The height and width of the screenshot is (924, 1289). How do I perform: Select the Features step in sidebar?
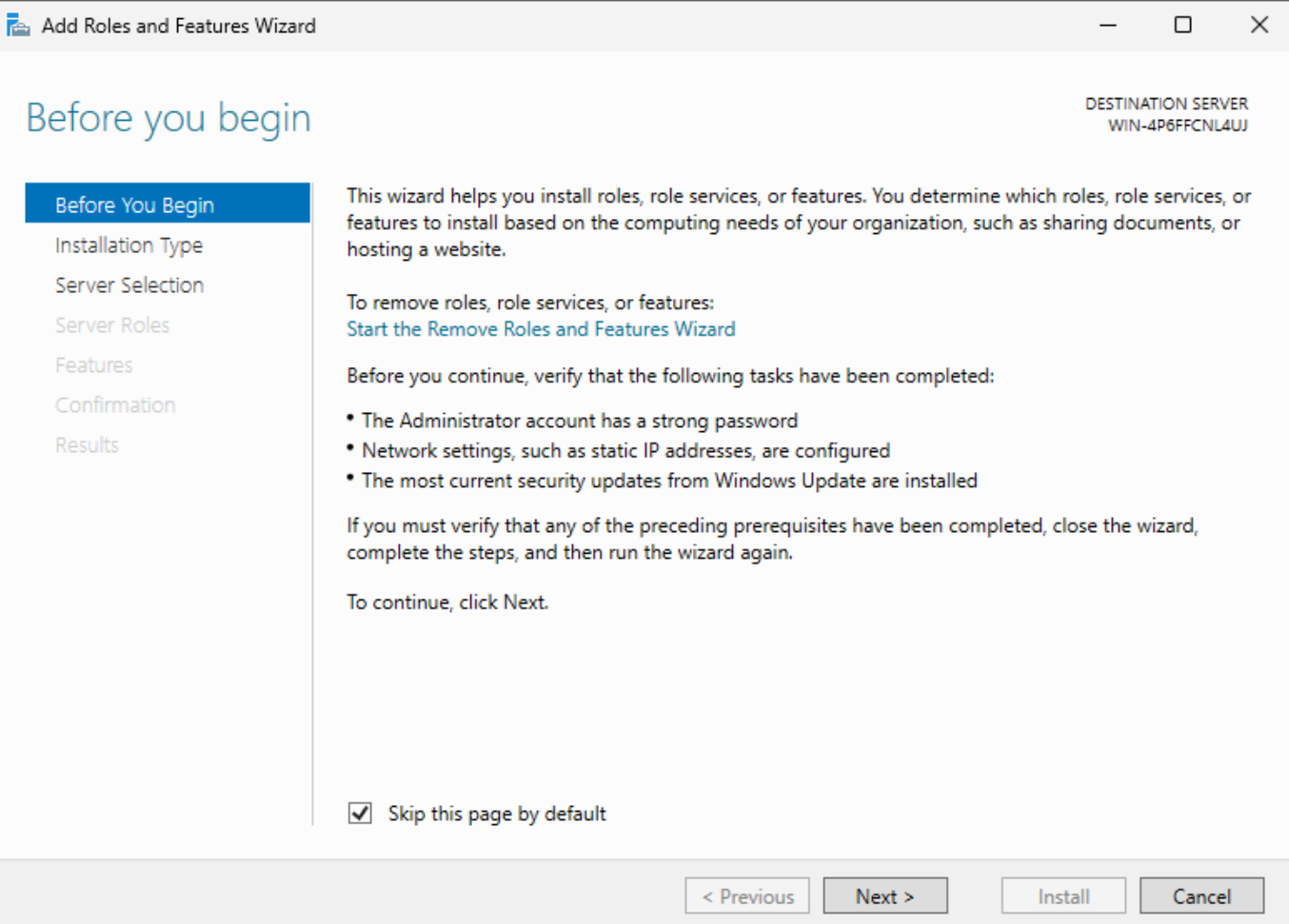click(94, 365)
